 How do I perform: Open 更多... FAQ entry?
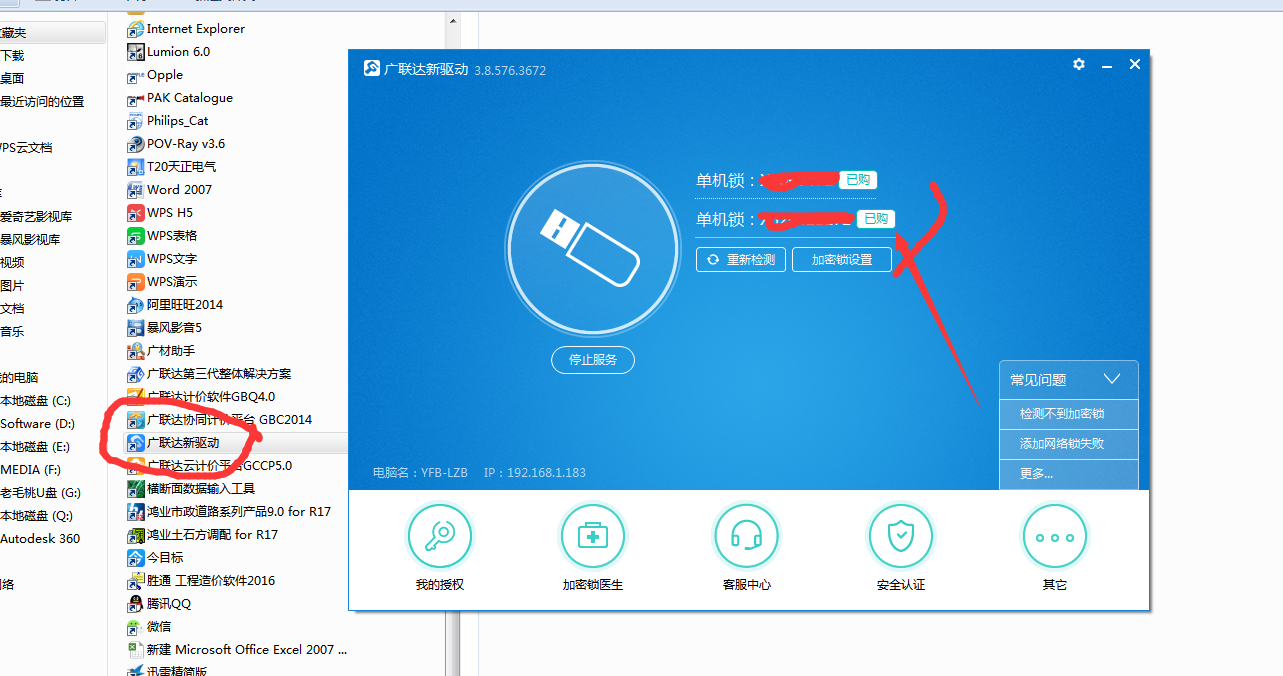(x=1068, y=474)
